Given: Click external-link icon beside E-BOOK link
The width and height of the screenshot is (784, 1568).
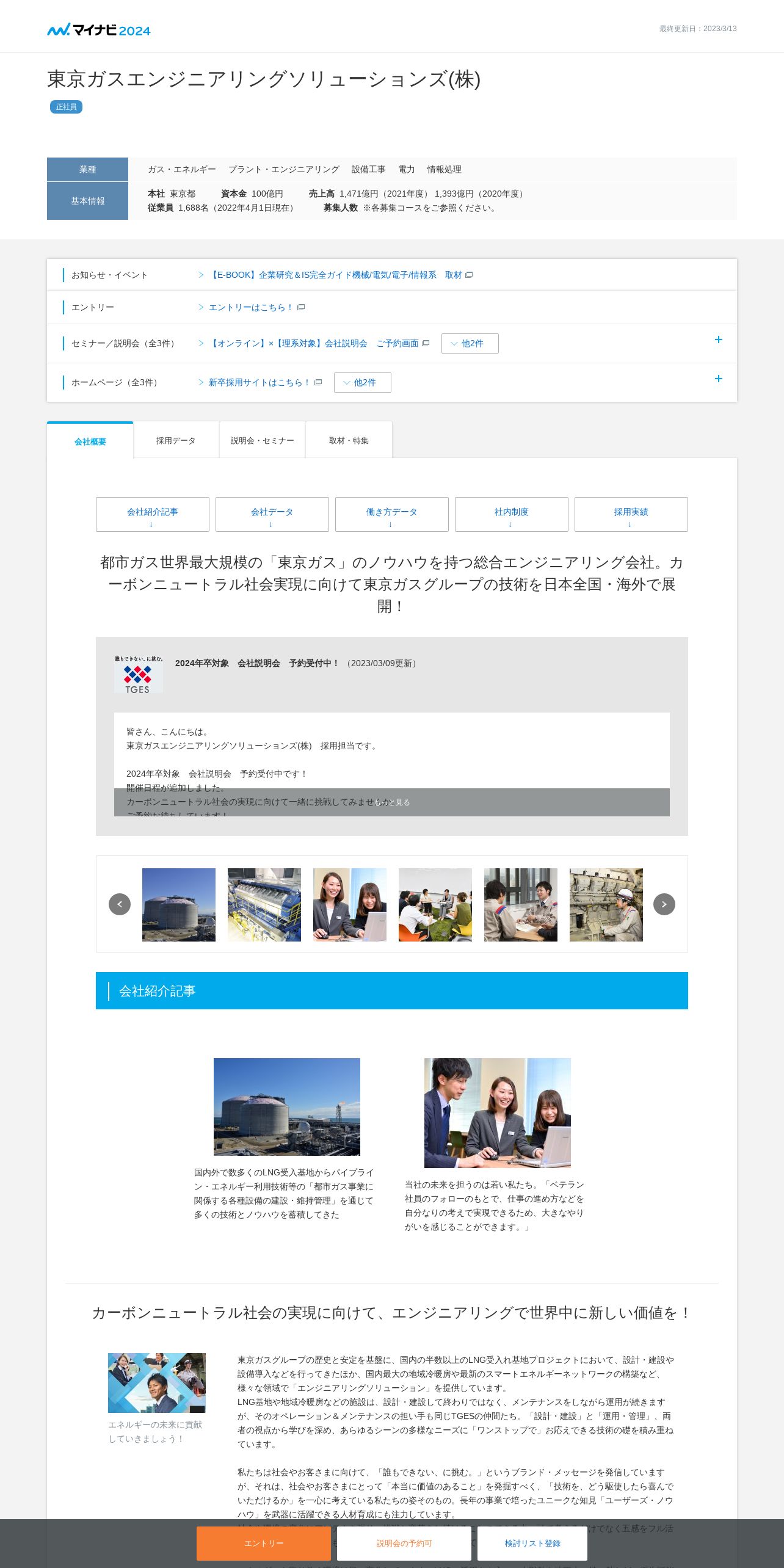Looking at the screenshot, I should pos(469,275).
